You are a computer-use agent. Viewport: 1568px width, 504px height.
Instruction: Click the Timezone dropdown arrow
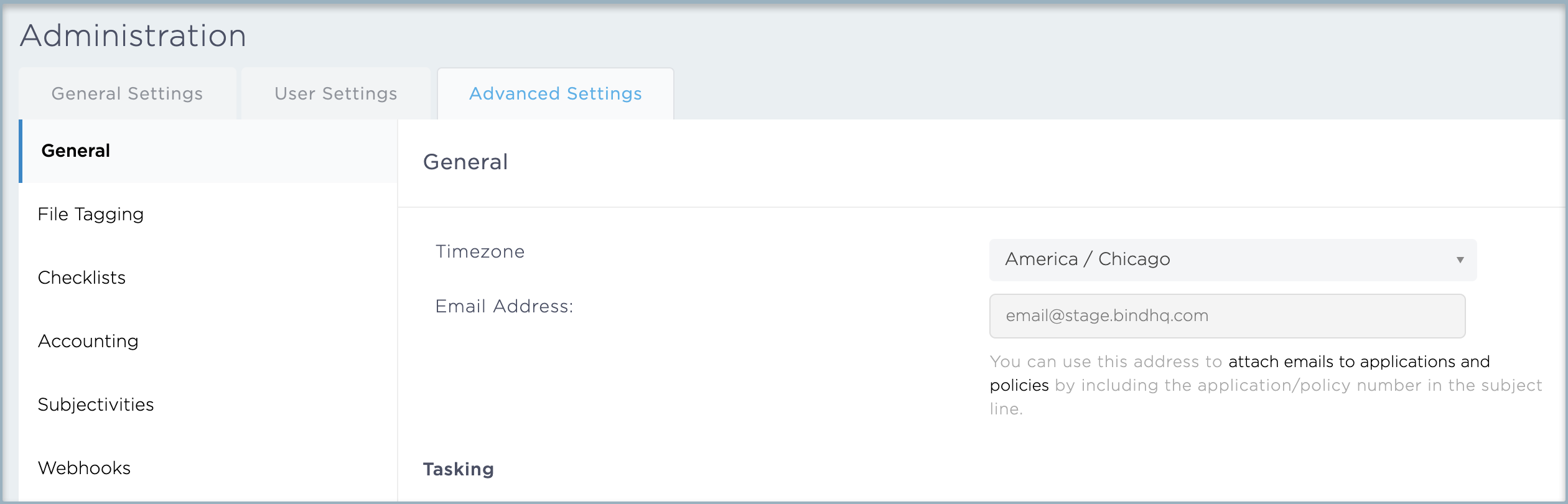[1460, 260]
